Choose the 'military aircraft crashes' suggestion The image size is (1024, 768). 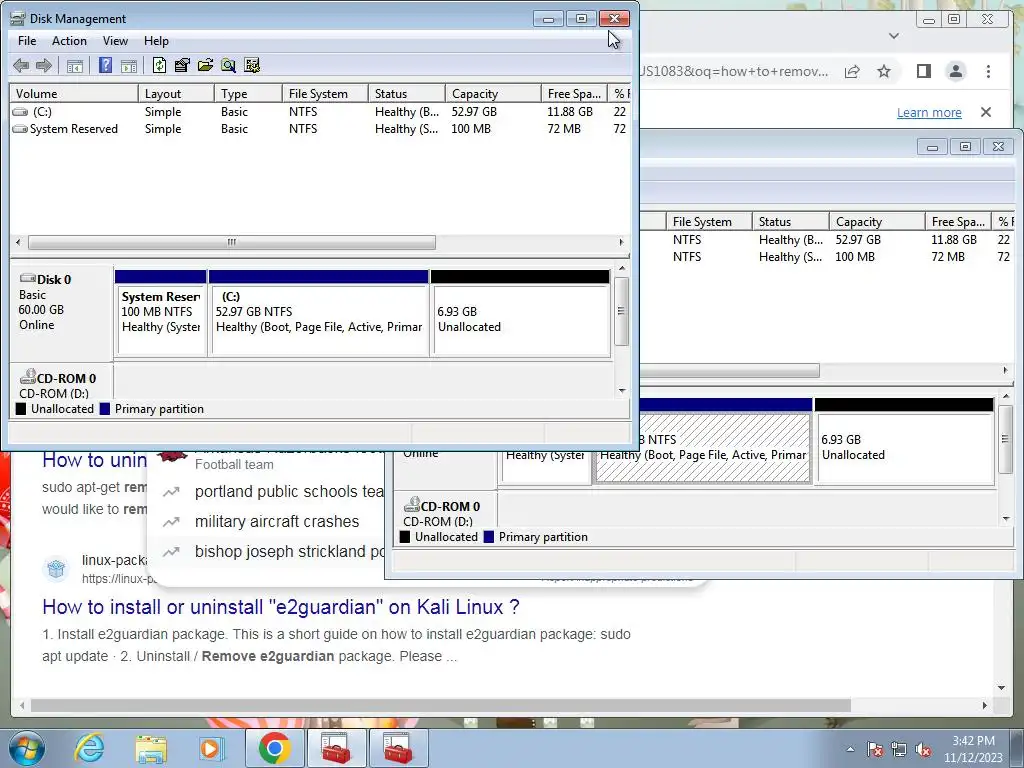coord(277,521)
